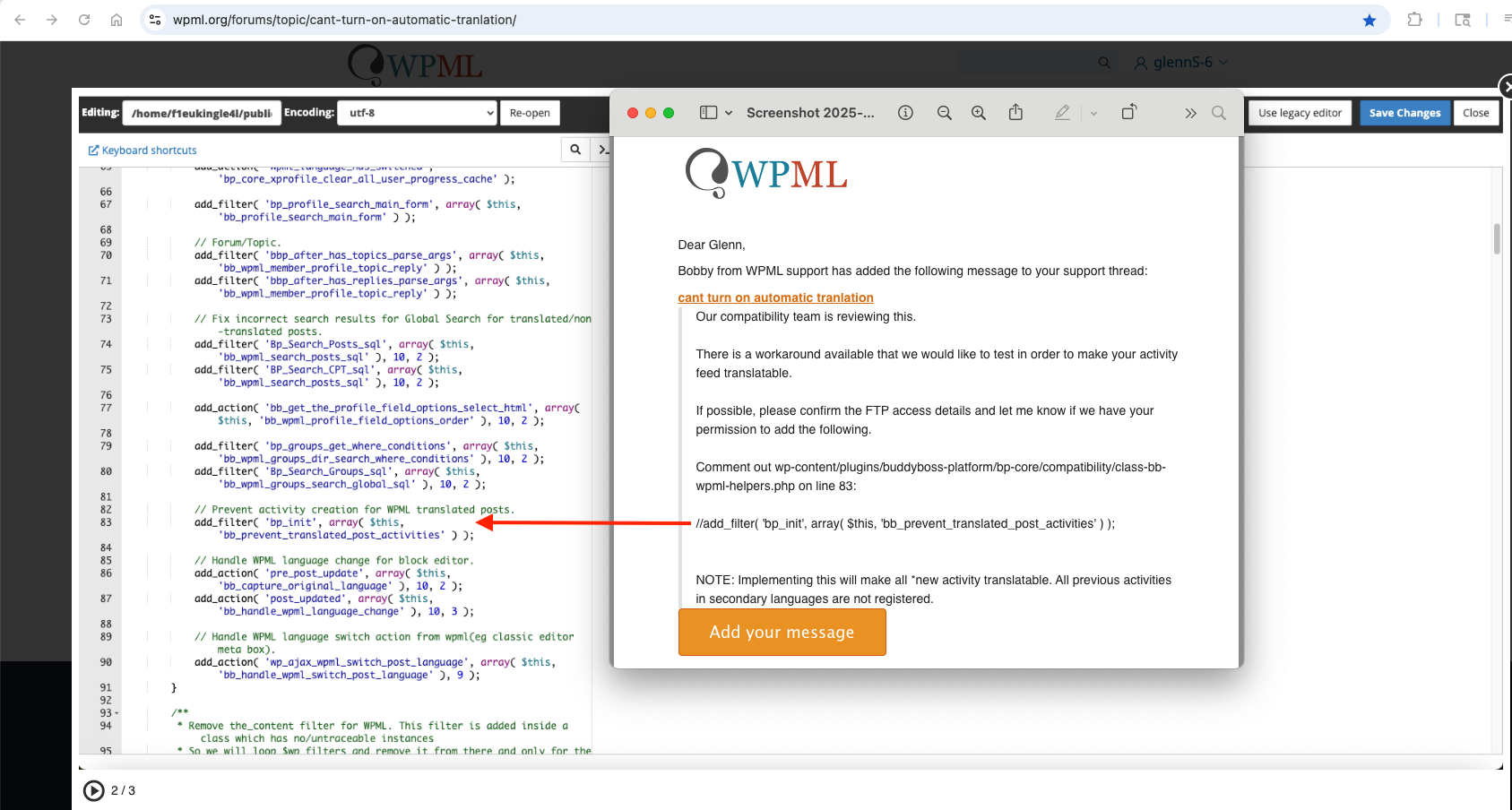The height and width of the screenshot is (810, 1512).
Task: Click Use legacy editor button
Action: click(x=1300, y=113)
